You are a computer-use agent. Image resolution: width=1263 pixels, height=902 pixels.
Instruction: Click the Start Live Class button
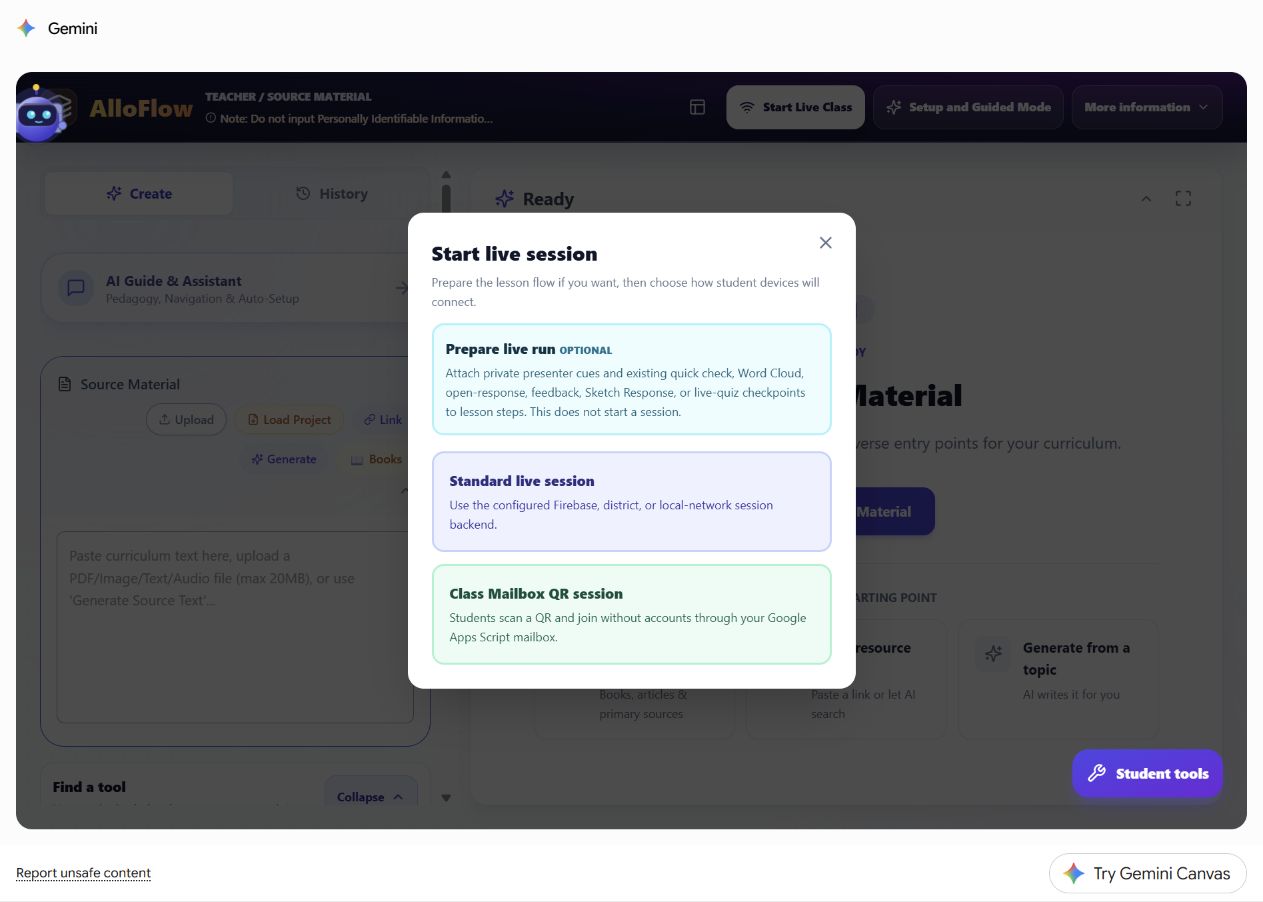coord(795,107)
